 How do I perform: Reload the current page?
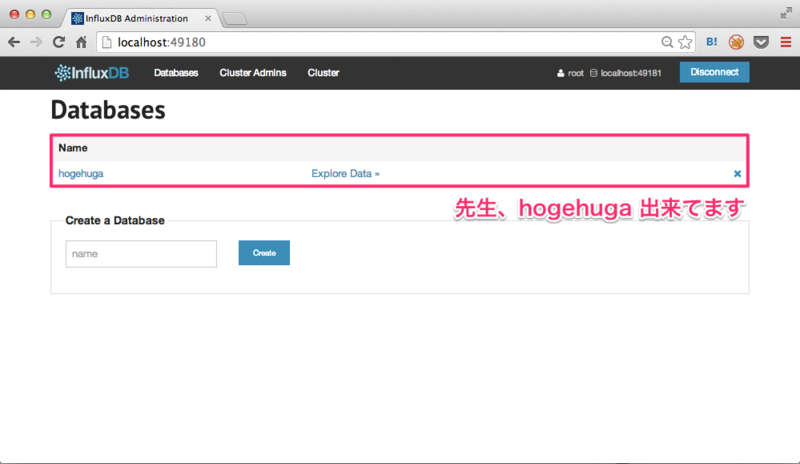[x=59, y=42]
